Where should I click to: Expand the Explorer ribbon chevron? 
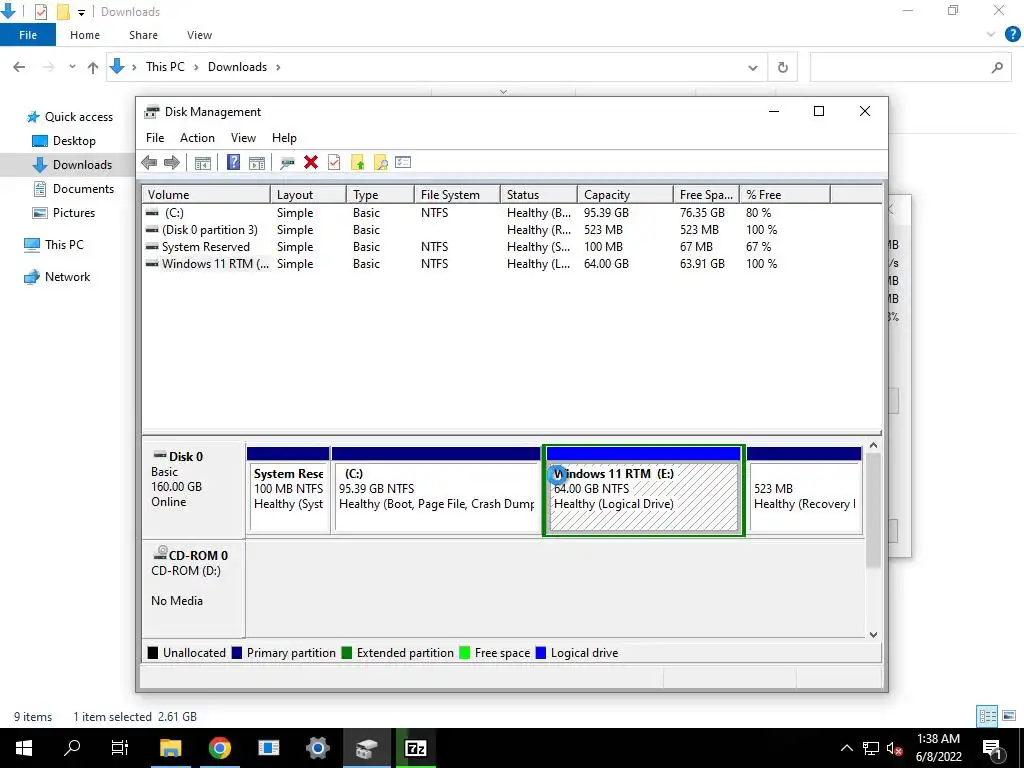coord(991,35)
